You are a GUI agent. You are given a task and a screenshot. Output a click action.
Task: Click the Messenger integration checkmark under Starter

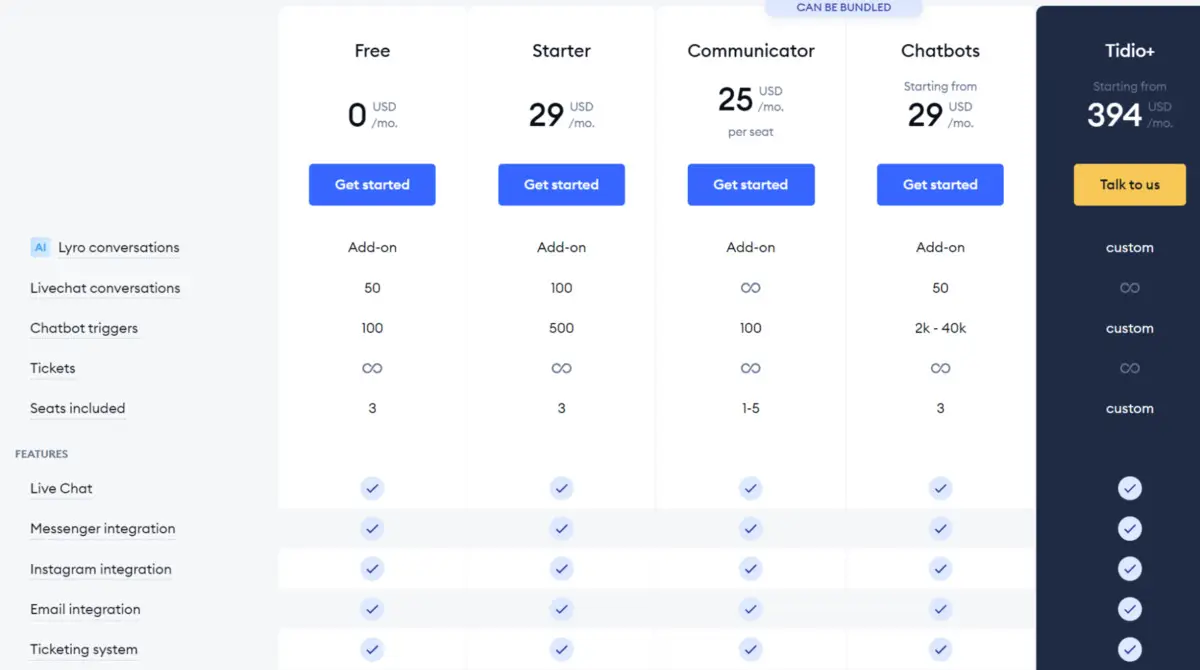point(561,528)
